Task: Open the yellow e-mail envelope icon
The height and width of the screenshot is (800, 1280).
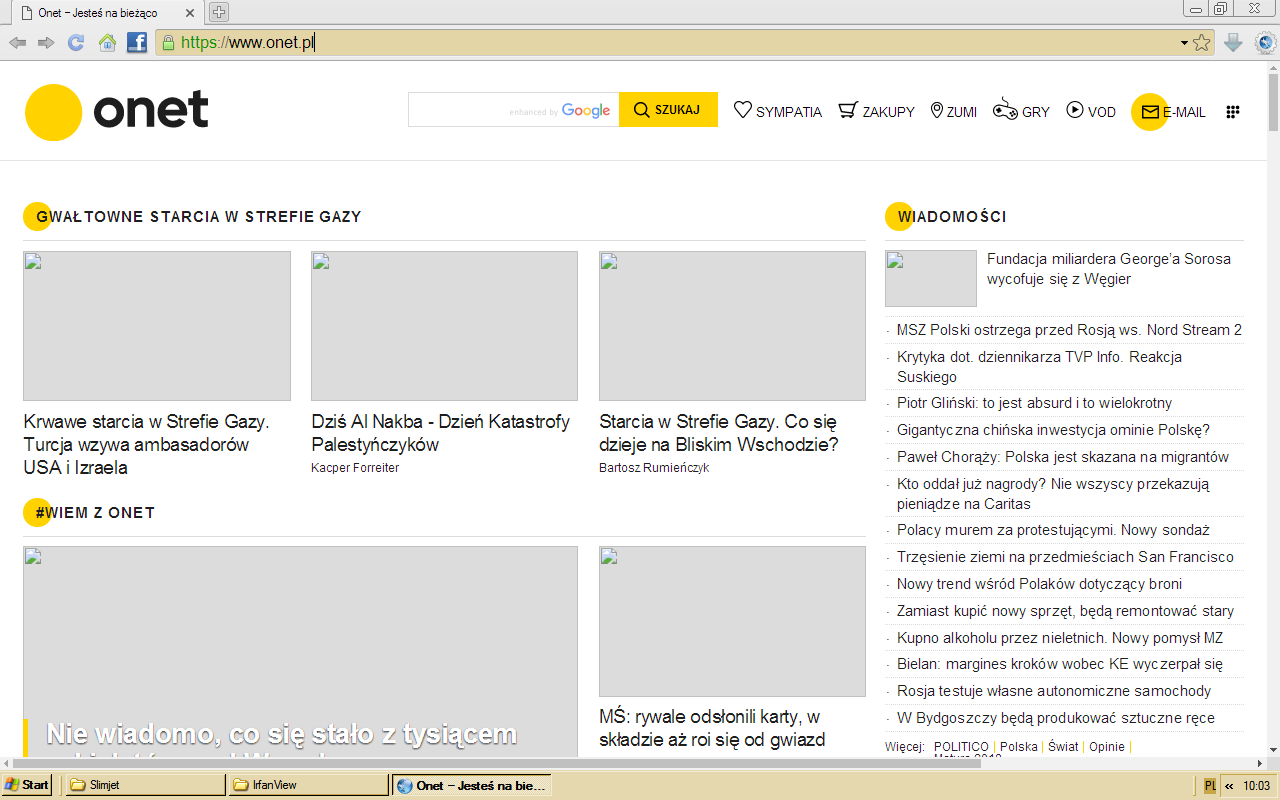Action: tap(1149, 111)
